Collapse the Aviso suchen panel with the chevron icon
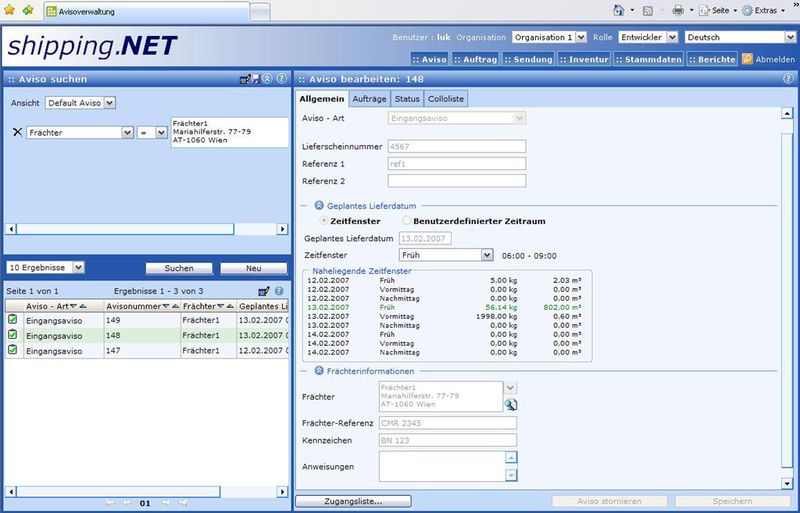Viewport: 800px width, 513px height. [x=269, y=78]
